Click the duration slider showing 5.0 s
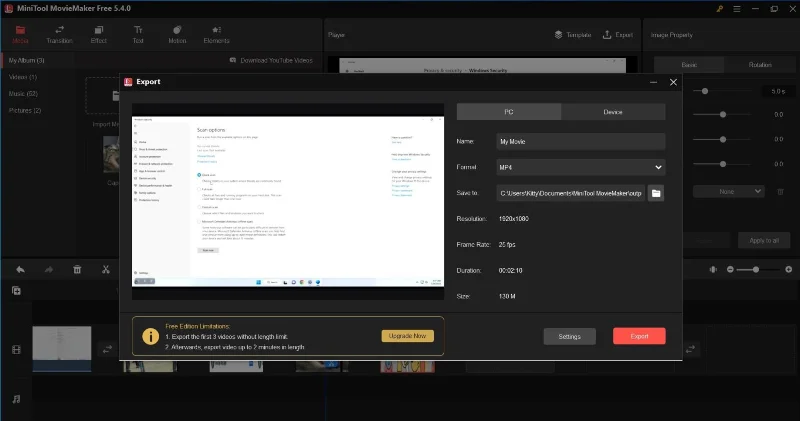 pyautogui.click(x=721, y=91)
